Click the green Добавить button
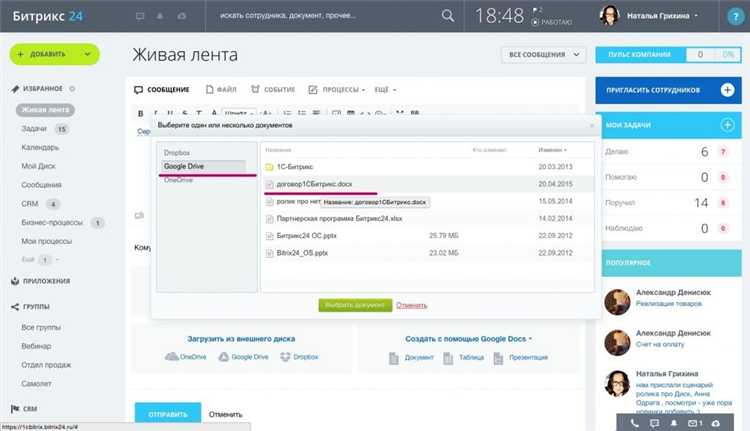The width and height of the screenshot is (750, 431). coord(55,54)
